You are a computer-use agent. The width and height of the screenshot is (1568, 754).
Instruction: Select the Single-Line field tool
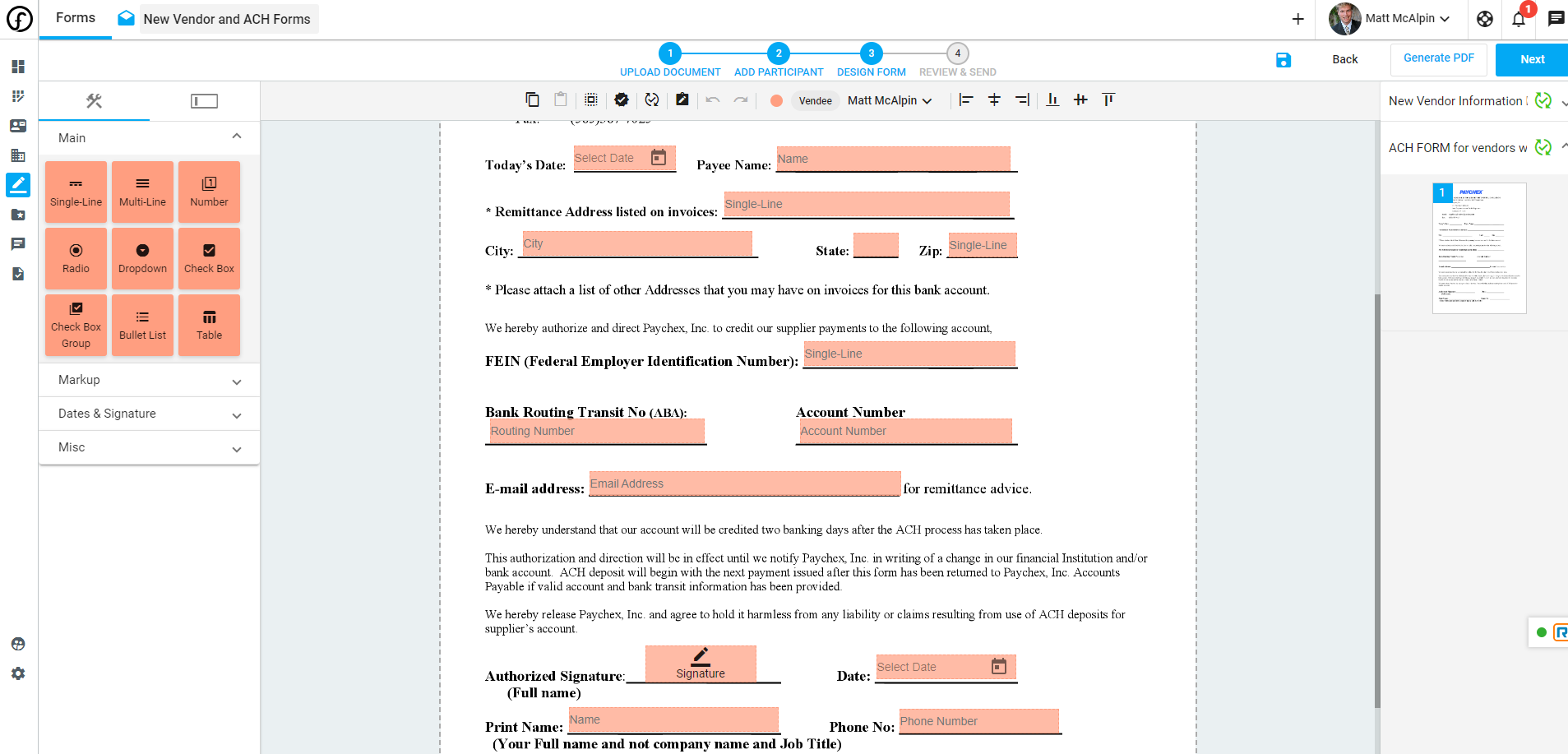76,192
